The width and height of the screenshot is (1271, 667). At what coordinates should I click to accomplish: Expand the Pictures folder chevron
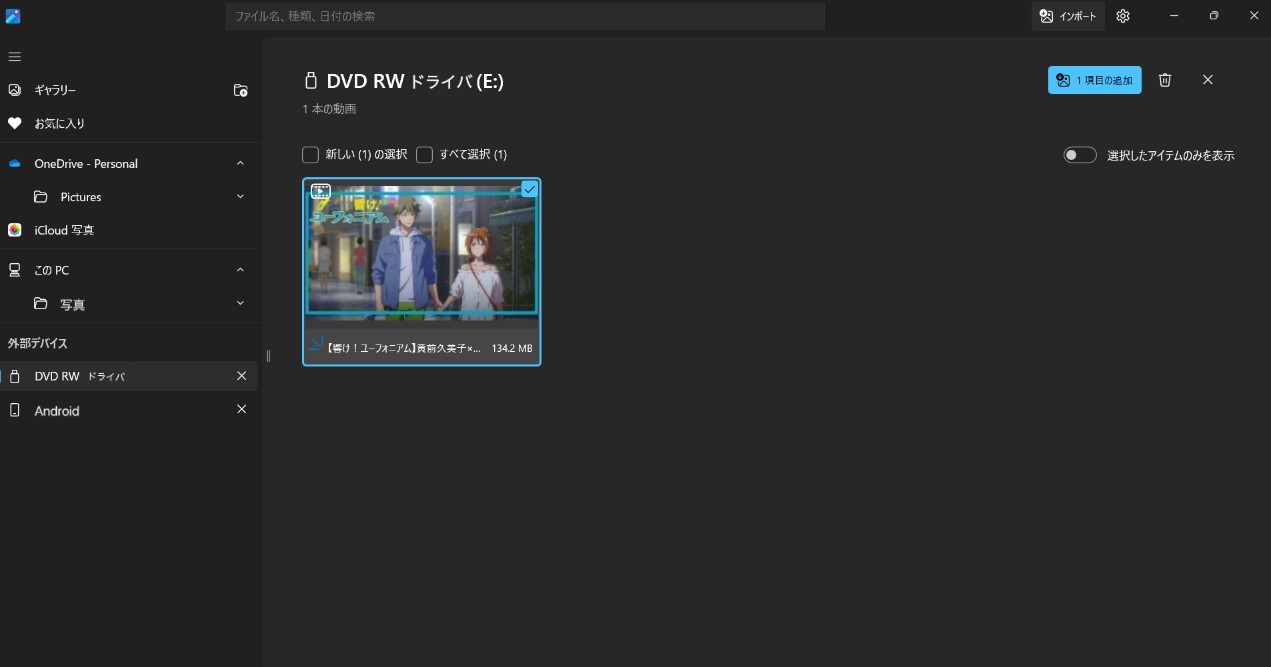click(x=240, y=197)
